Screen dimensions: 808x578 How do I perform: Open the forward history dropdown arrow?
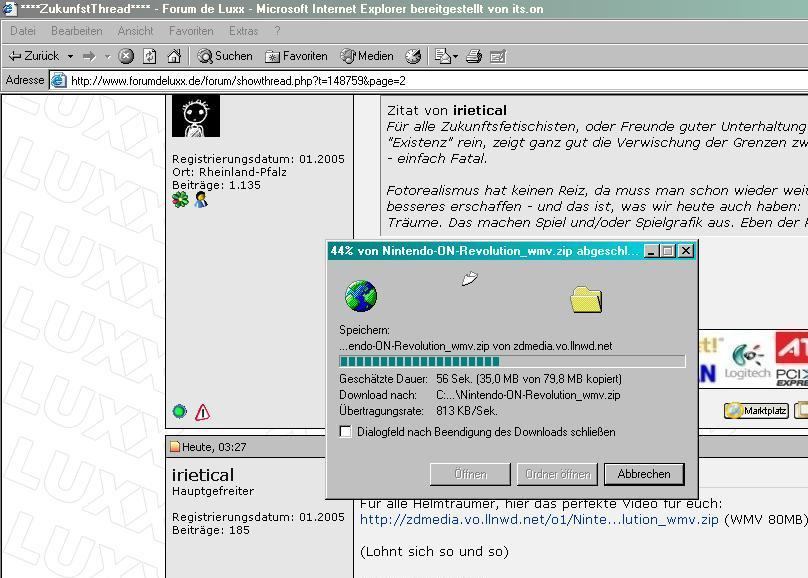[x=107, y=56]
